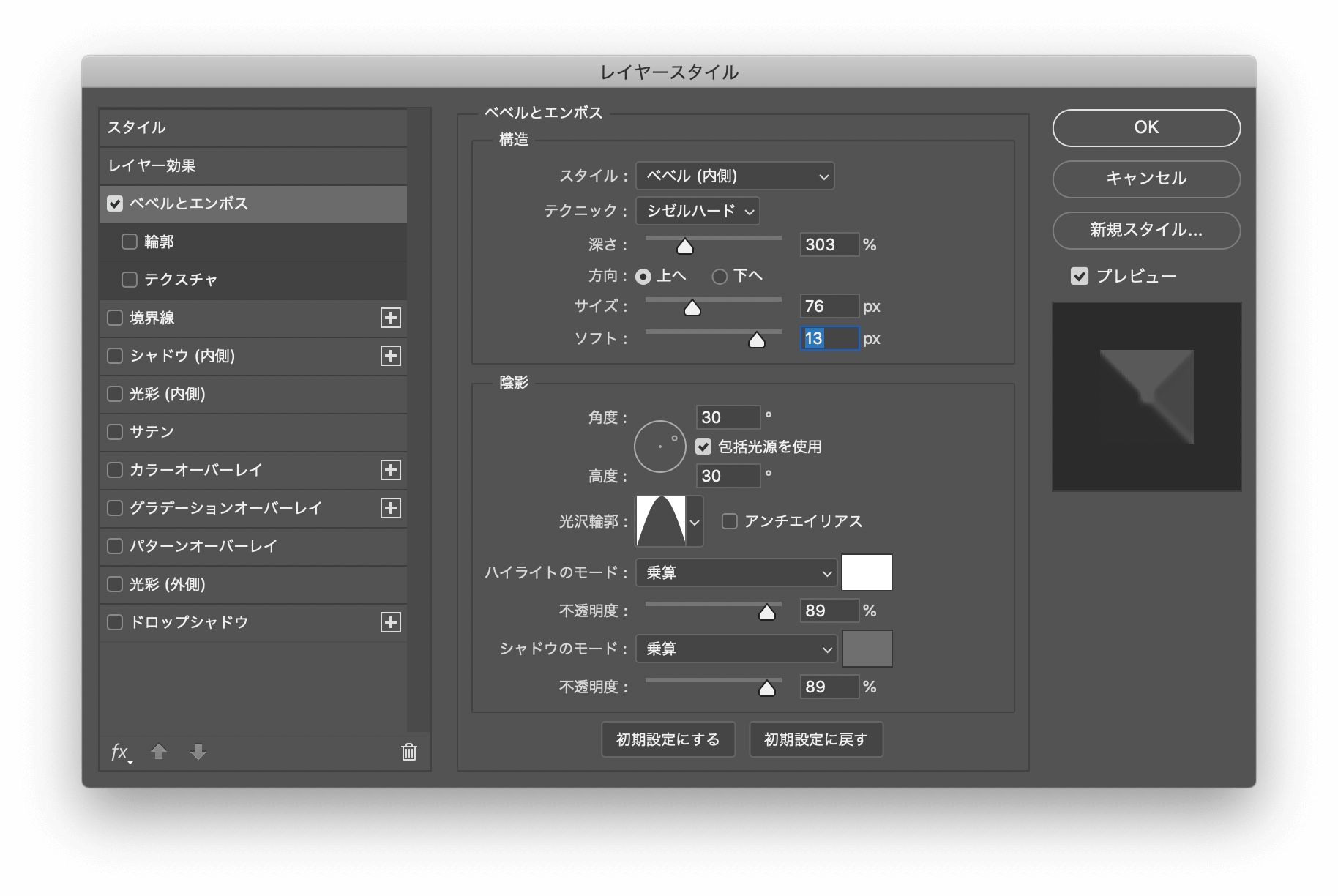Screen dimensions: 1338x896
Task: Click the 初期設定に戻す button
Action: [x=815, y=739]
